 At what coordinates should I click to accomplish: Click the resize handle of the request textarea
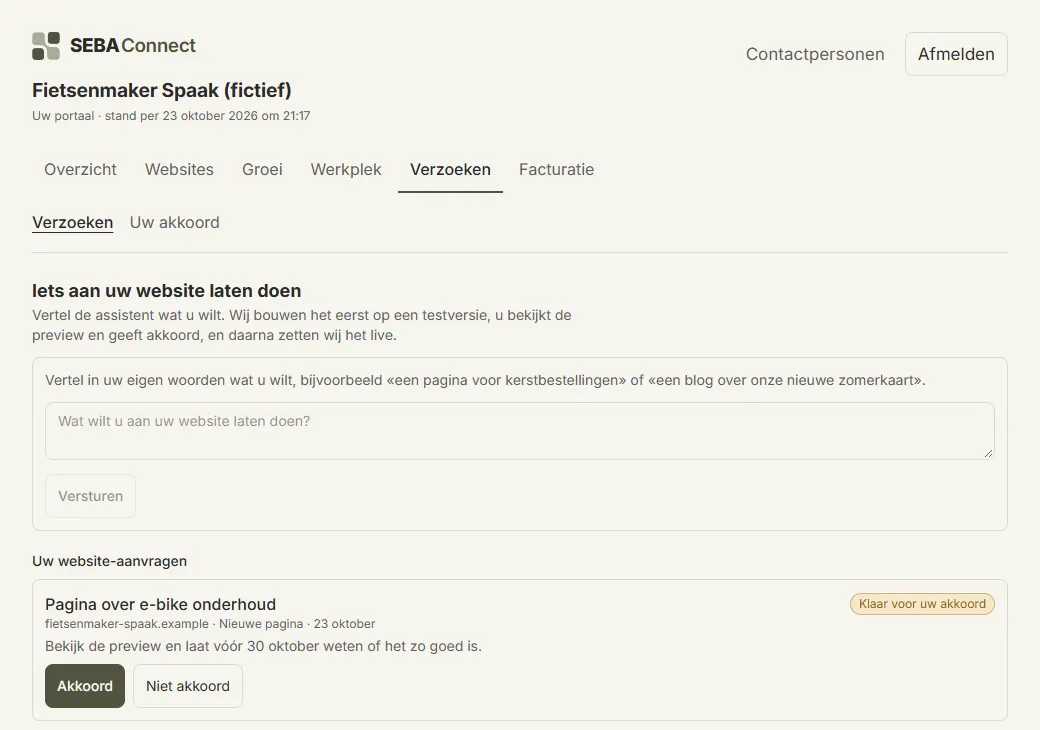(x=988, y=454)
